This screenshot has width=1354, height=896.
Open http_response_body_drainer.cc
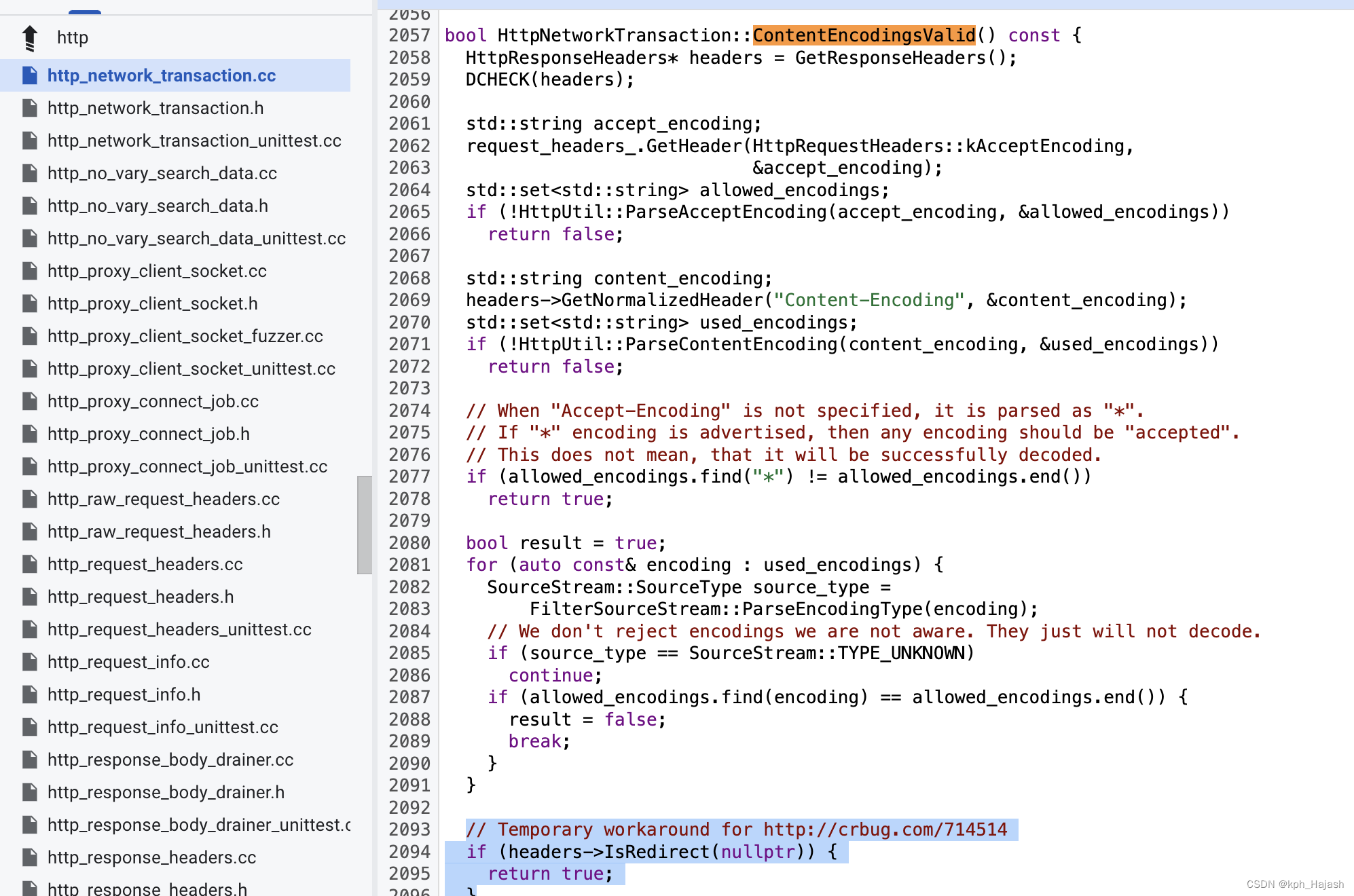(170, 760)
